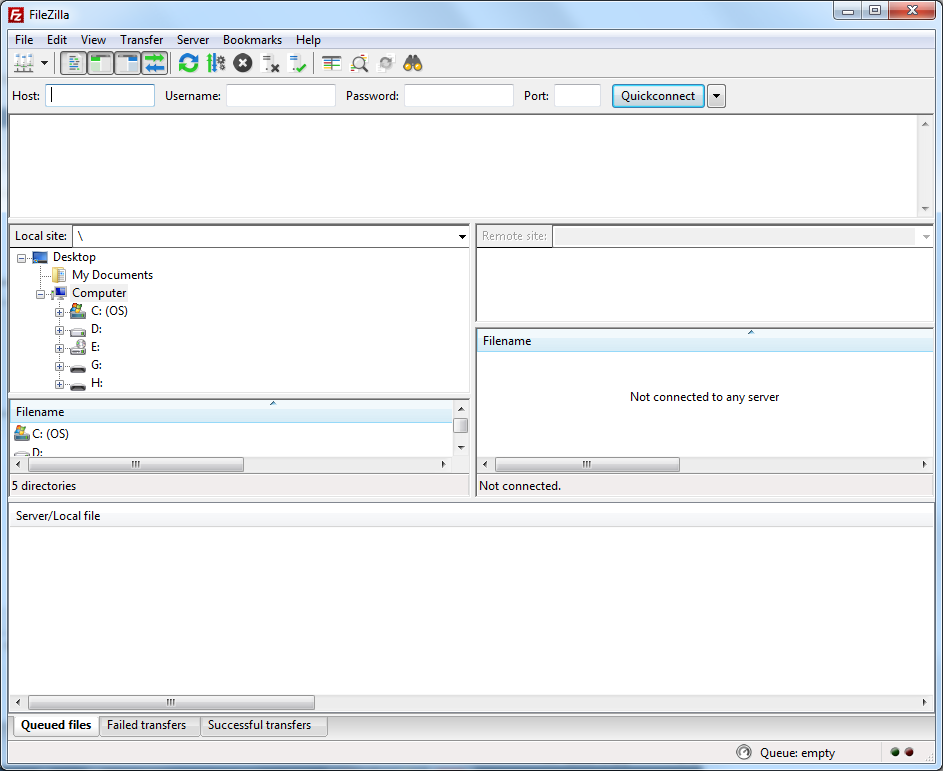The width and height of the screenshot is (943, 771).
Task: Switch to the Queued files tab
Action: click(56, 725)
